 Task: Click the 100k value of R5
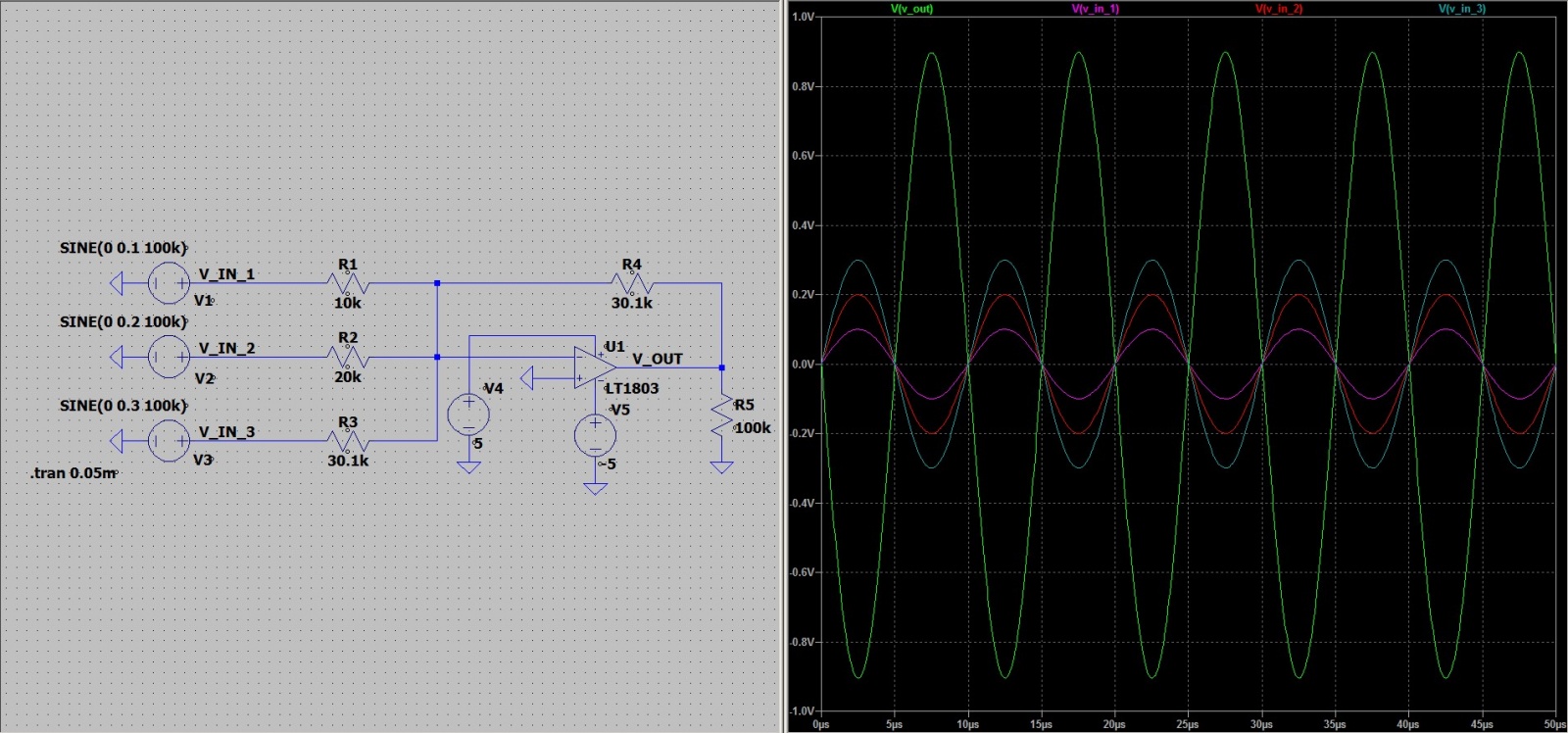tap(753, 427)
